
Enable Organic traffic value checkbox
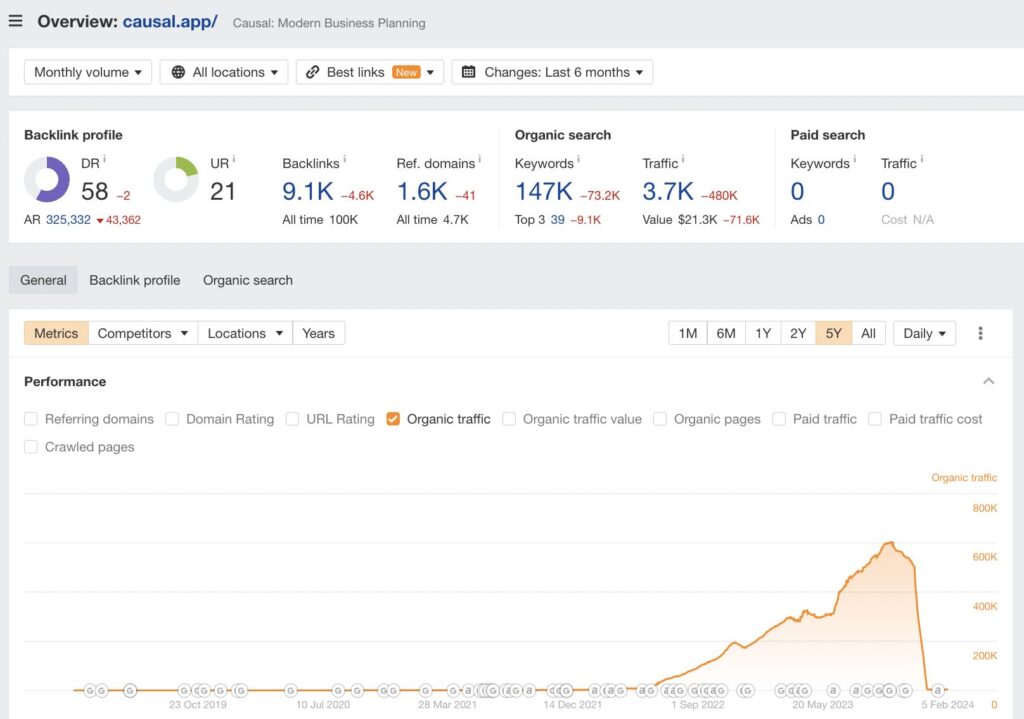coord(509,419)
